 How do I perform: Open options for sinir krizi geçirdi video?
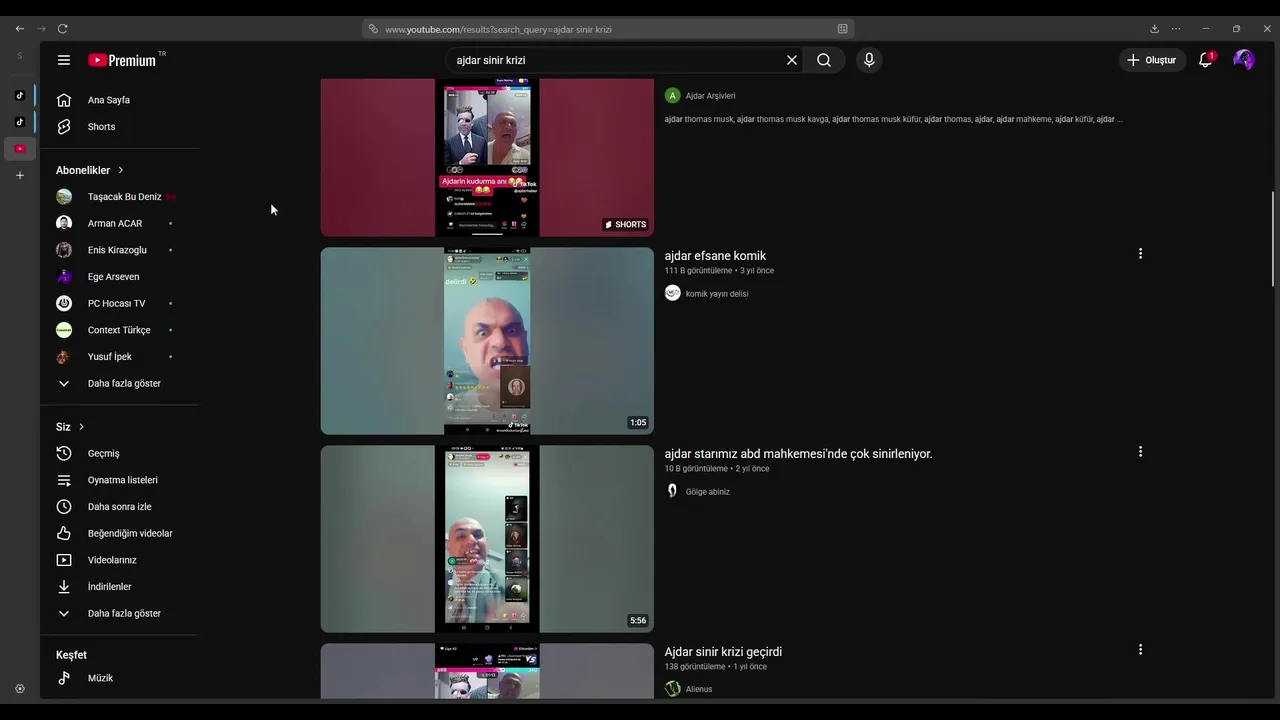point(1140,650)
